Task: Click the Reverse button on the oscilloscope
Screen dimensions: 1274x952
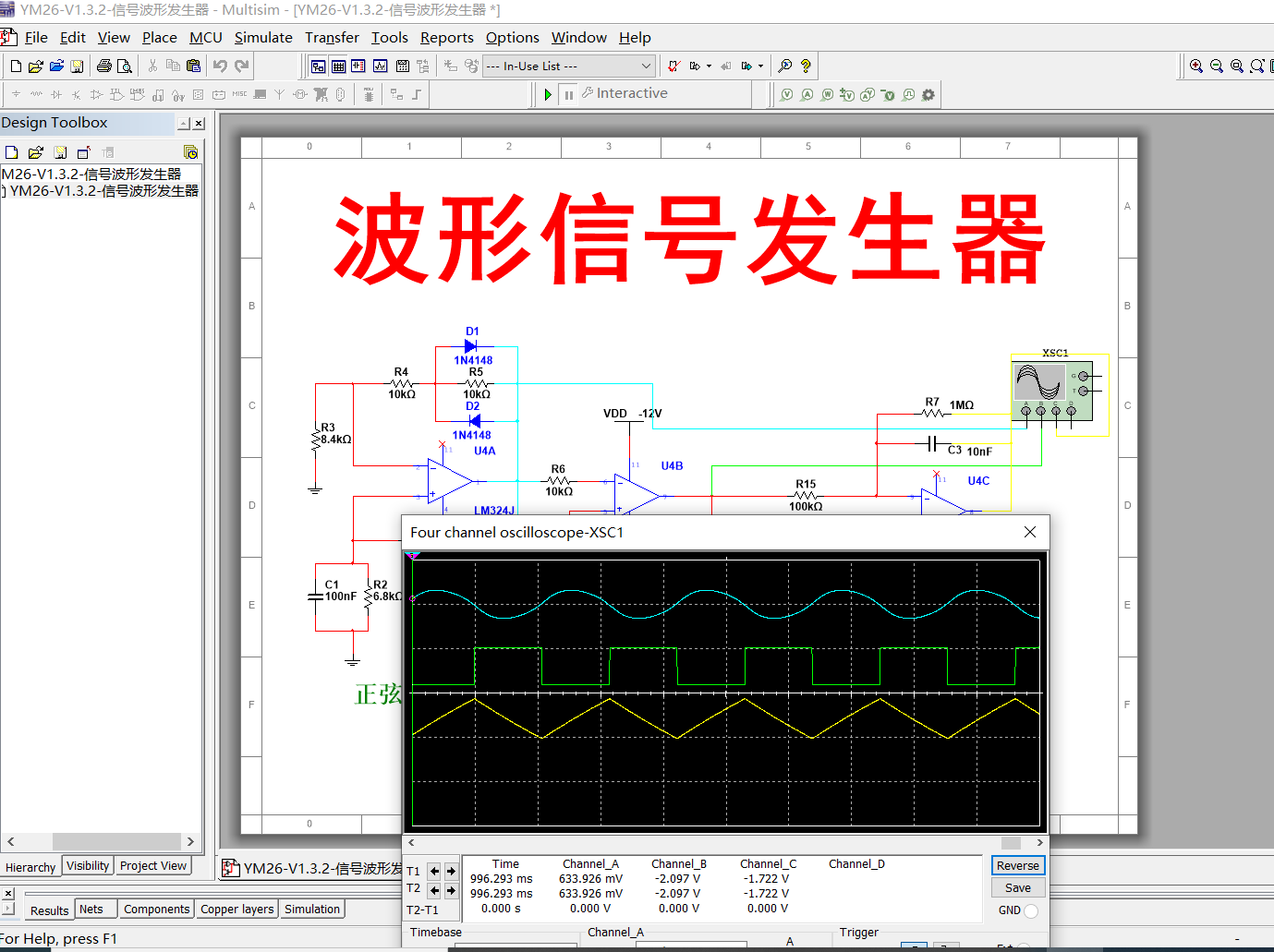Action: [x=1017, y=865]
